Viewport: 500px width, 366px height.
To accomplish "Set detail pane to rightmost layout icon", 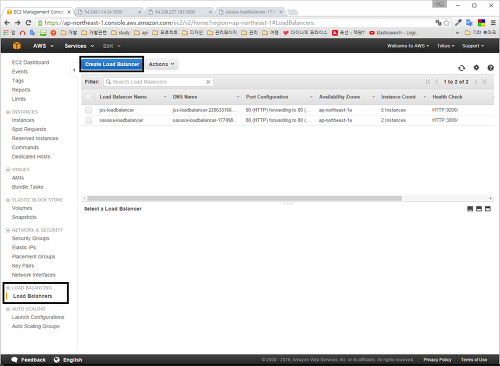I will coord(488,209).
